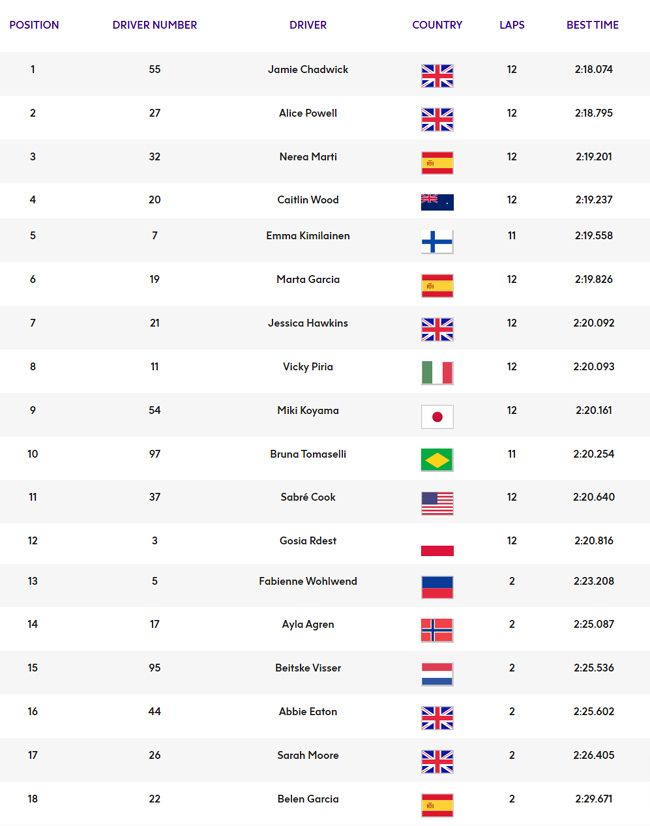Click the Norwegian flag beside Ayla Agren
This screenshot has width=650, height=826.
[x=437, y=630]
